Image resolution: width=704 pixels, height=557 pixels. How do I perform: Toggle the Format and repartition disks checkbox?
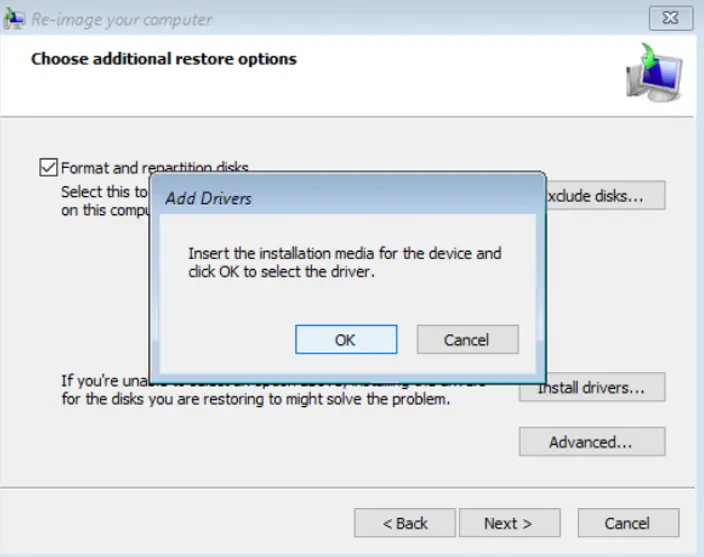[x=49, y=168]
